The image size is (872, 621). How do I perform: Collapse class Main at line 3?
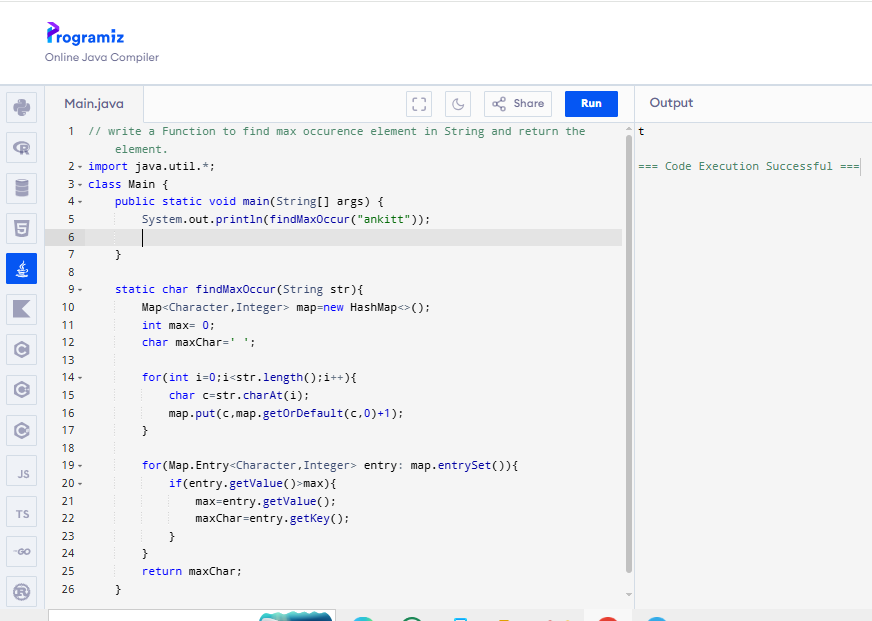[x=80, y=185]
